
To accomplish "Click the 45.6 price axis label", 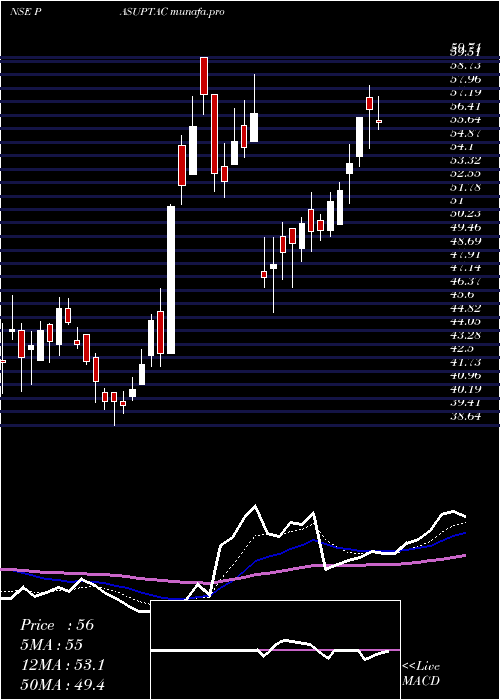I will (x=462, y=294).
